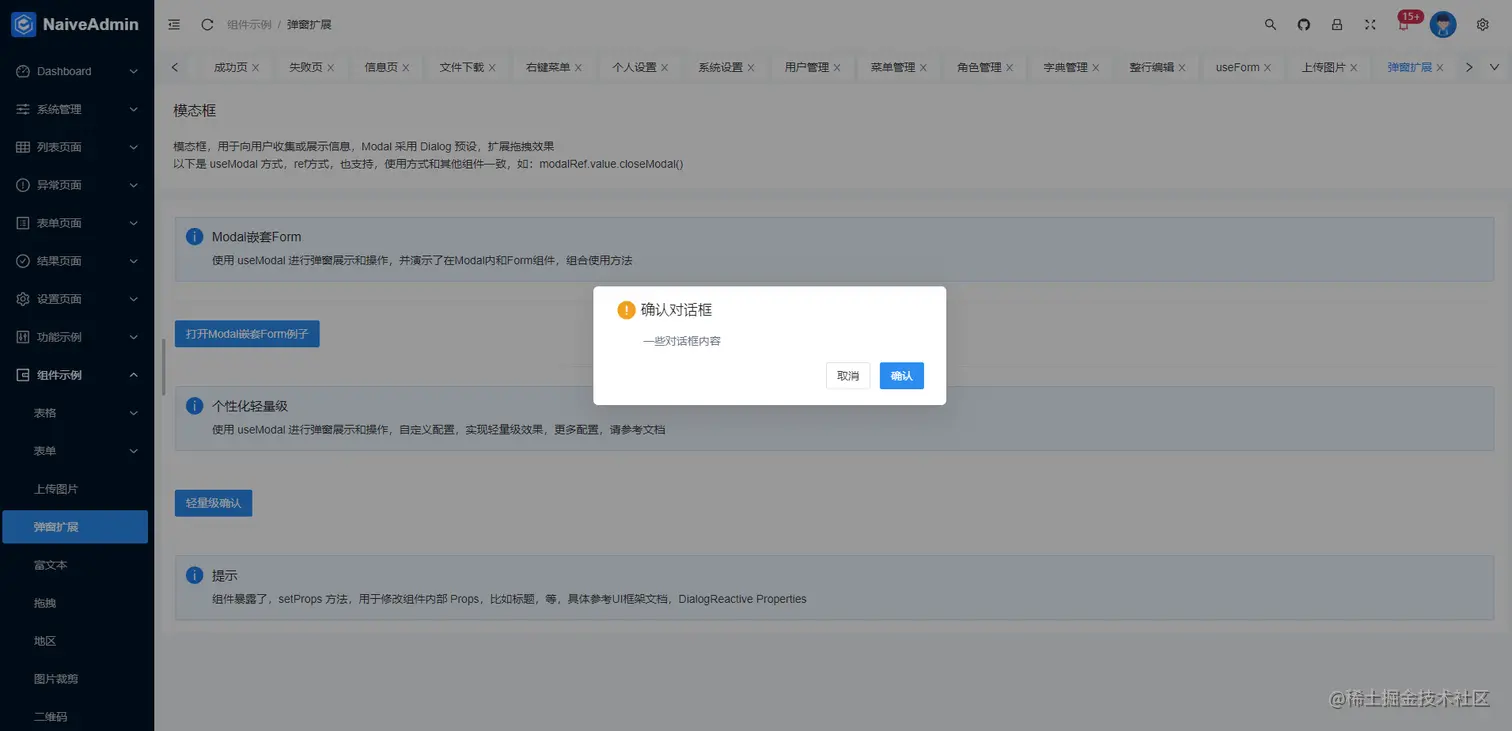
Task: Click the page refresh icon in the header
Action: [x=207, y=23]
